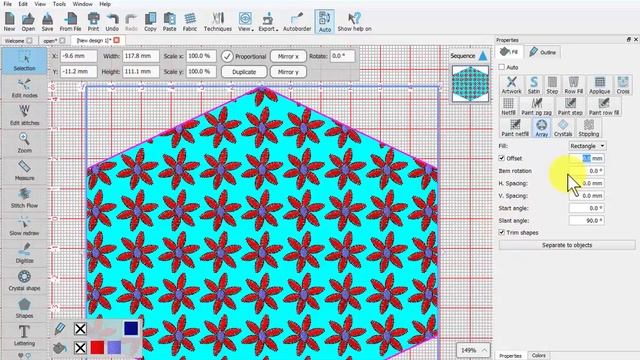Choose the Paint step fill
This screenshot has height=360, width=640.
coord(570,106)
